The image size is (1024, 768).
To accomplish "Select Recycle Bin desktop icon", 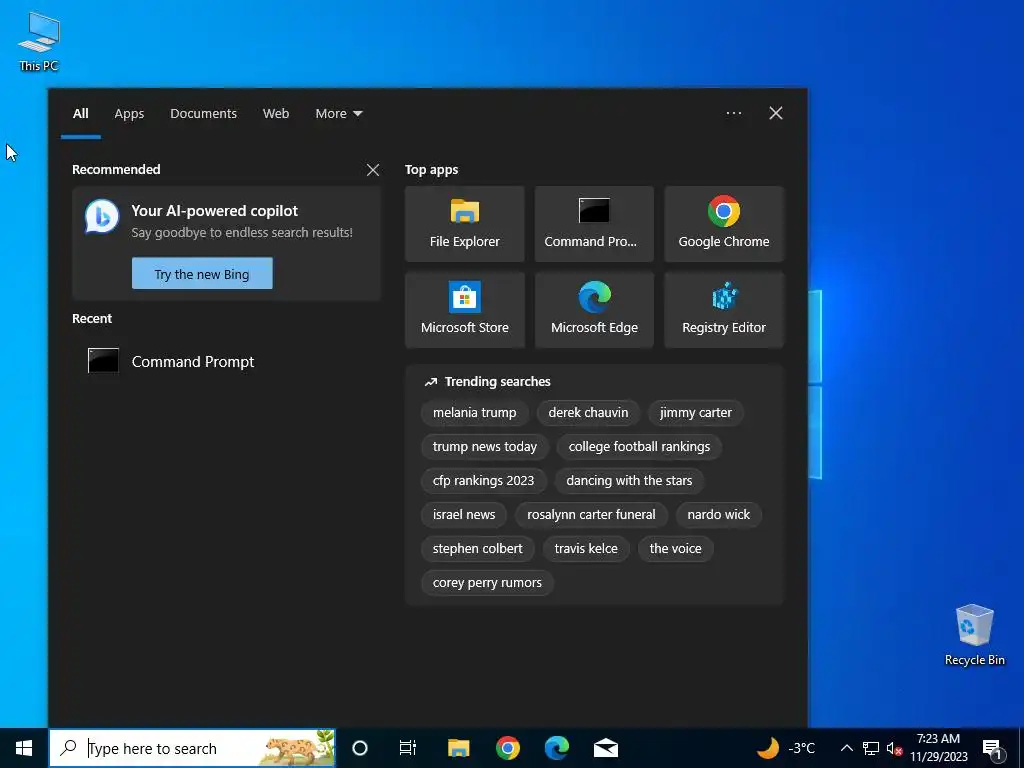I will [974, 635].
